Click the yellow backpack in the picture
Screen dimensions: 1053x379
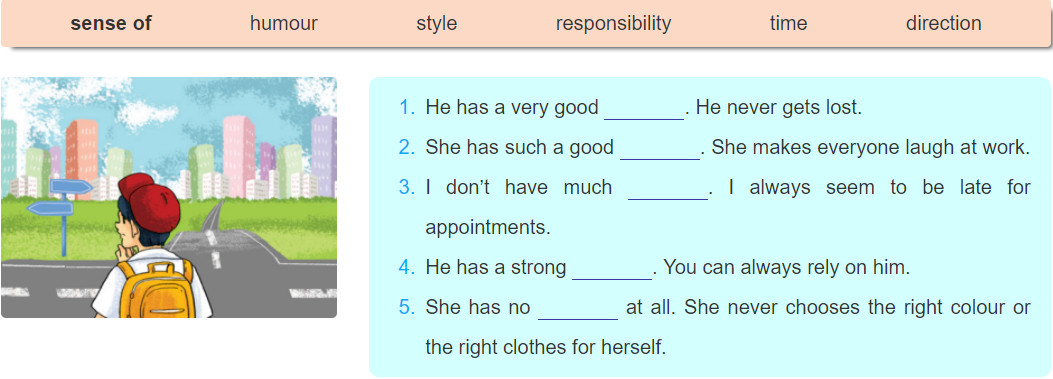pyautogui.click(x=155, y=289)
